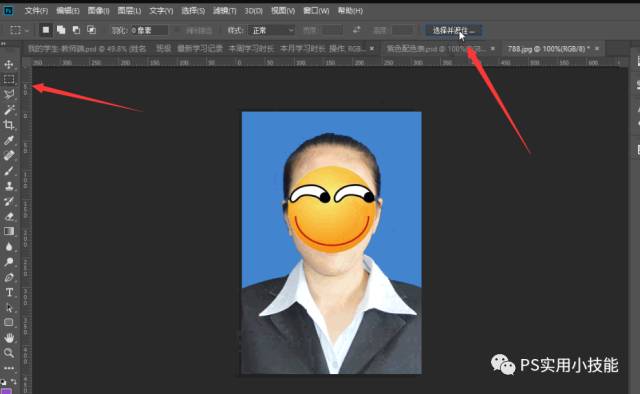Viewport: 640px width, 394px height.
Task: Open the 文件(F) menu
Action: (36, 11)
